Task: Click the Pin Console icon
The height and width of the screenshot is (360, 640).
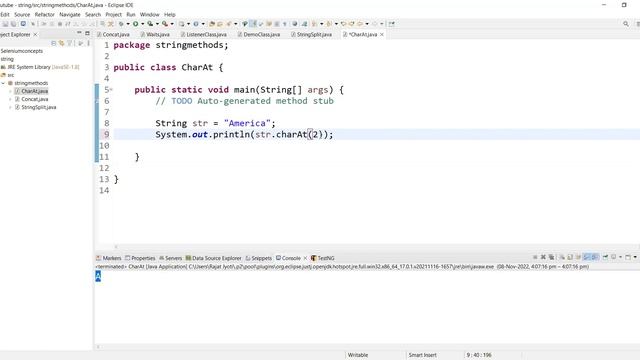Action: pyautogui.click(x=605, y=257)
